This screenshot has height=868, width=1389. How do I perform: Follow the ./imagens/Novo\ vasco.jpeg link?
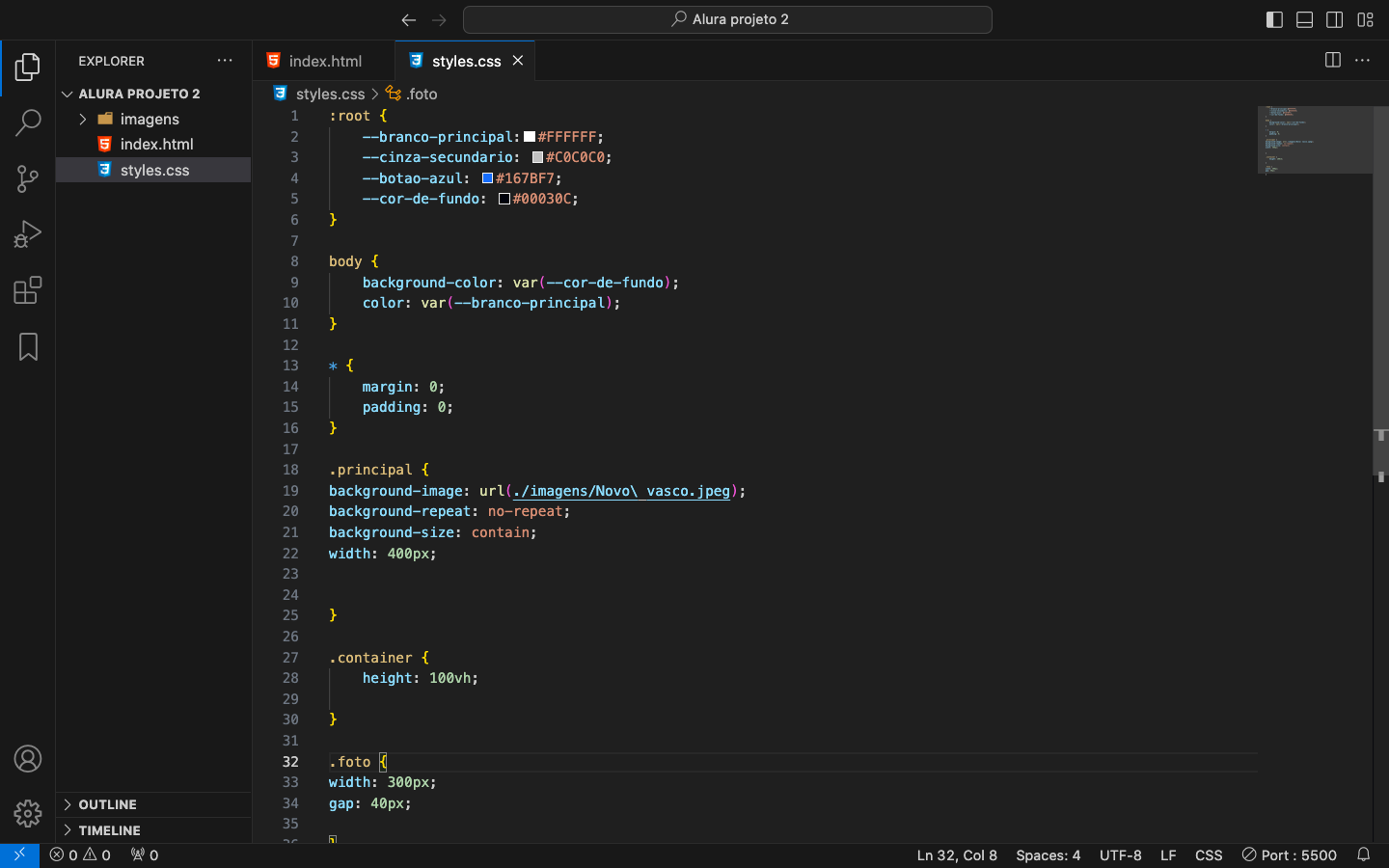click(x=621, y=491)
